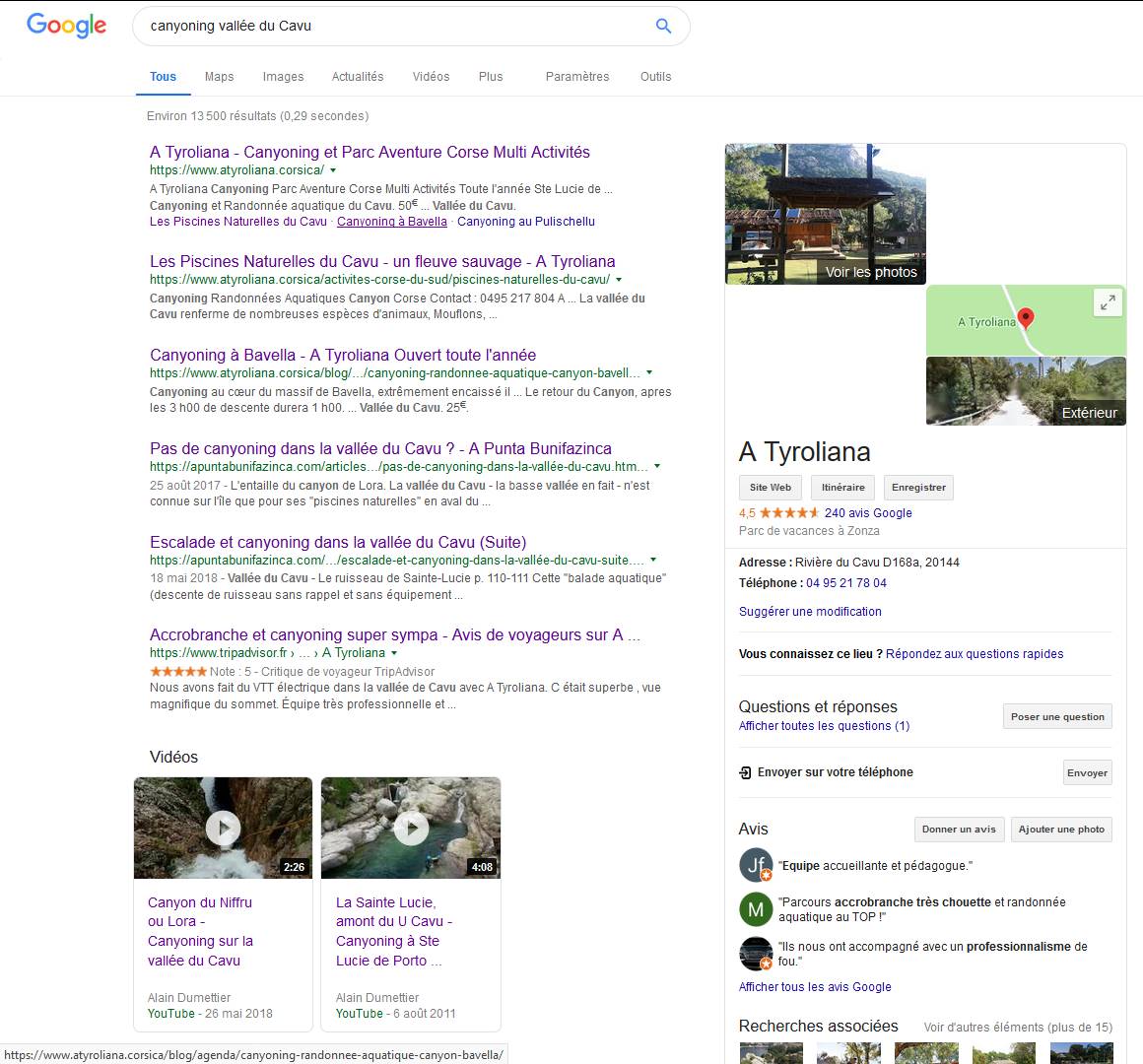Click the Google logo

pyautogui.click(x=66, y=26)
